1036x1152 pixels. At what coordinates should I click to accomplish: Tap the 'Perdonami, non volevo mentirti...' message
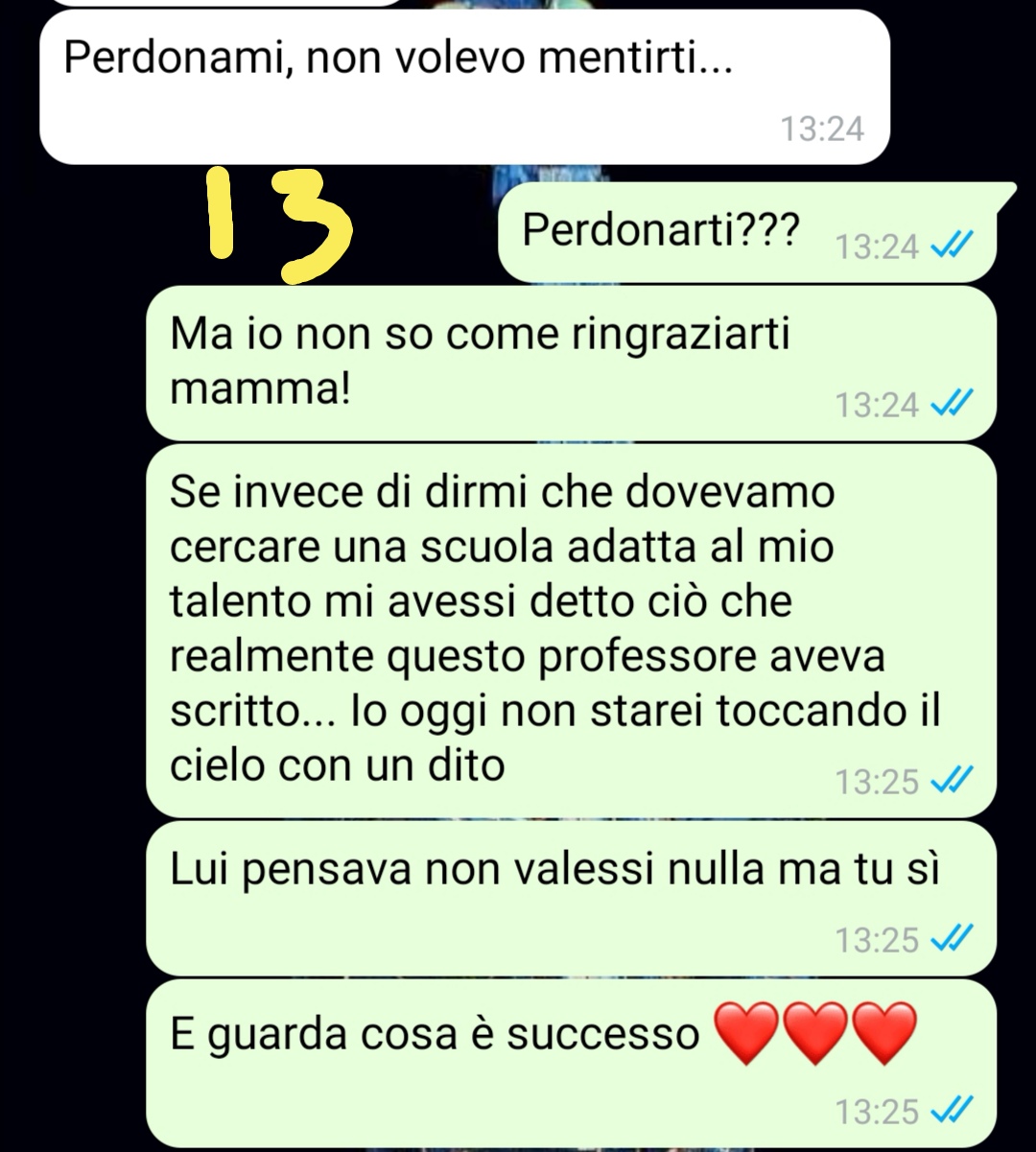point(464,87)
